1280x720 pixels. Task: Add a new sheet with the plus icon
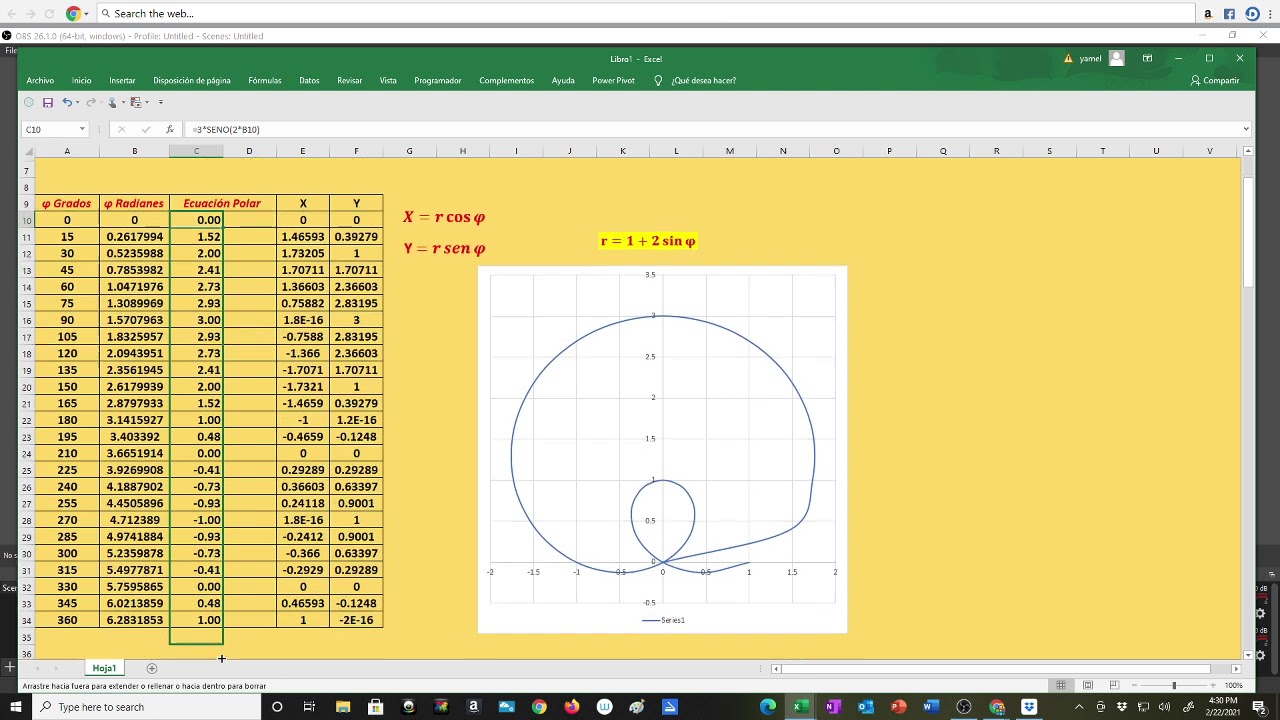[152, 668]
